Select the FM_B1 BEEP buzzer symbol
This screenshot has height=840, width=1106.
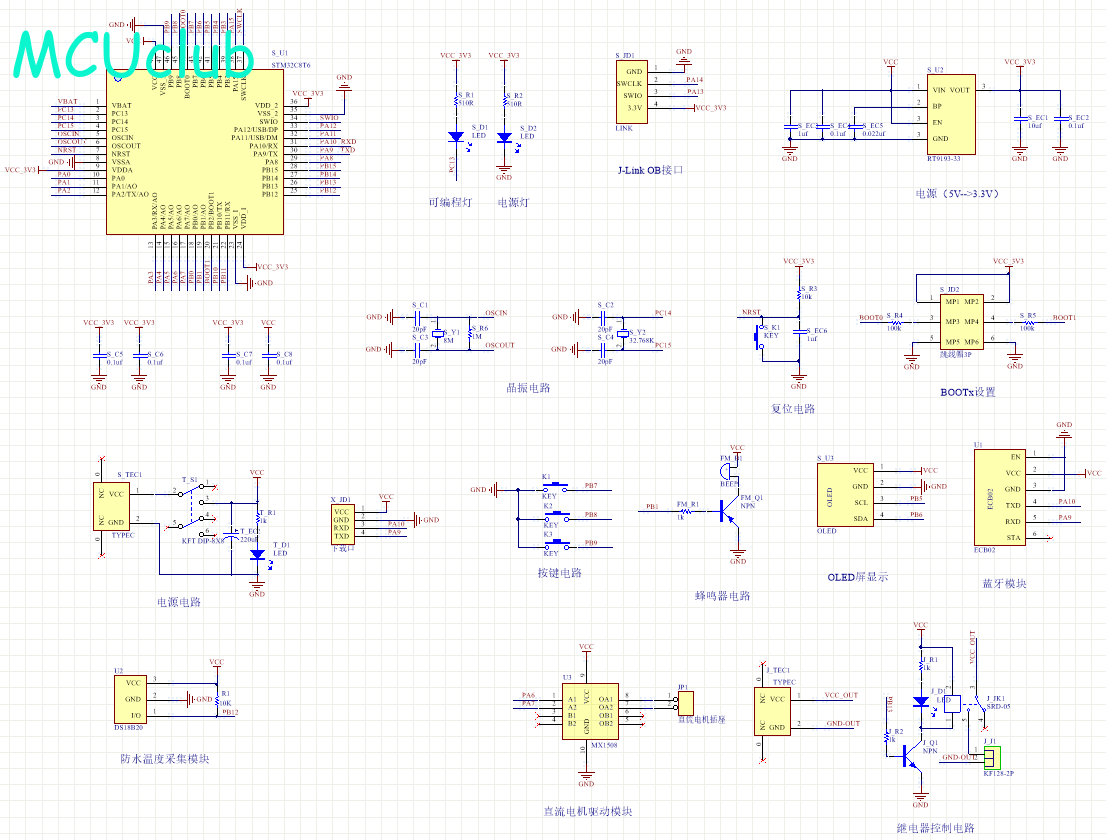(x=726, y=470)
